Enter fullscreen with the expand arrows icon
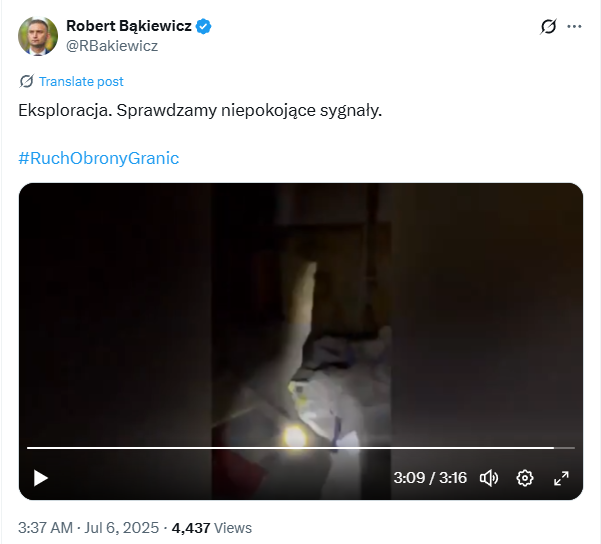Image resolution: width=601 pixels, height=544 pixels. pos(561,478)
